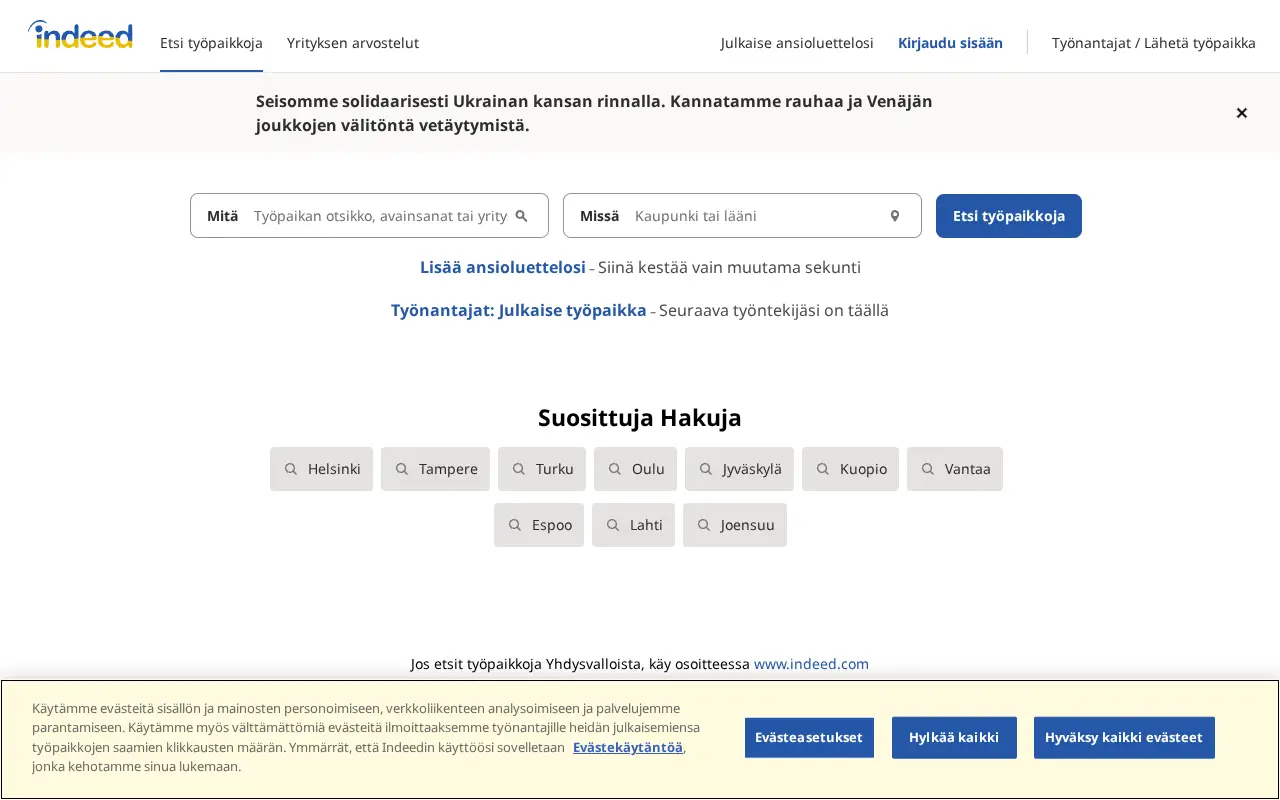Select the Oulu popular search

pyautogui.click(x=635, y=469)
